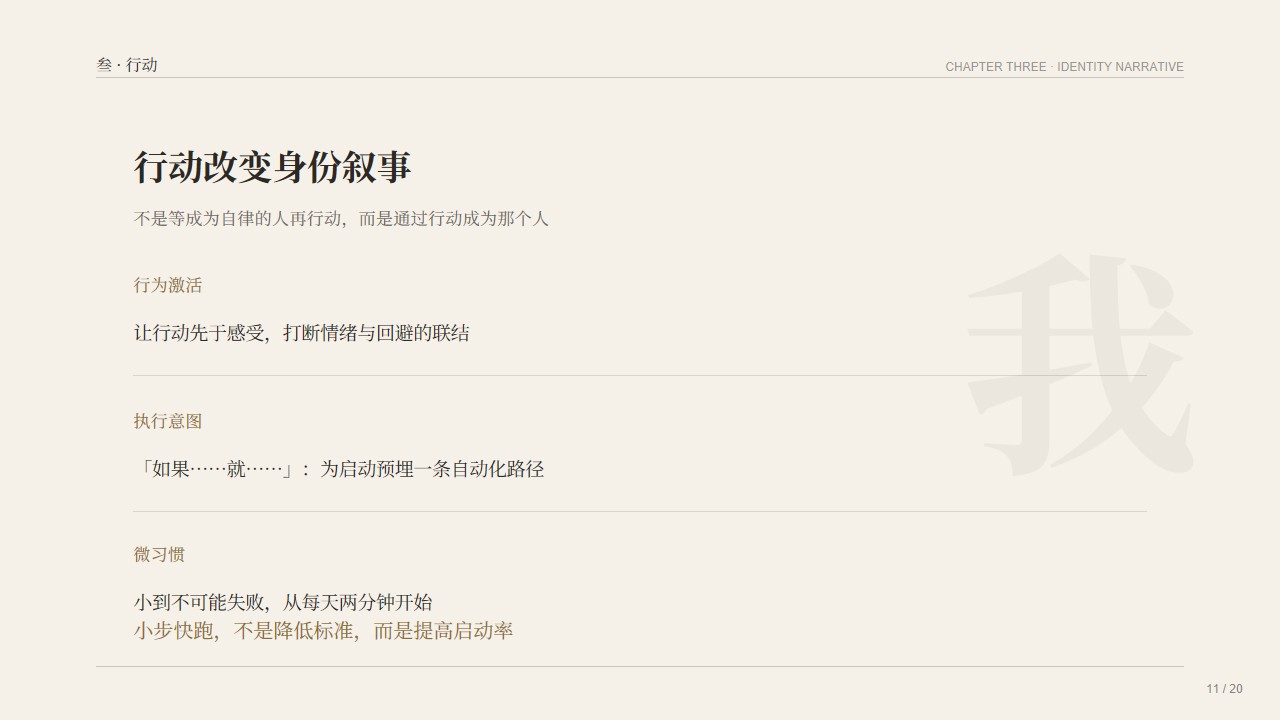This screenshot has height=720, width=1280.
Task: Click the section label 微习惯
Action: tap(159, 554)
